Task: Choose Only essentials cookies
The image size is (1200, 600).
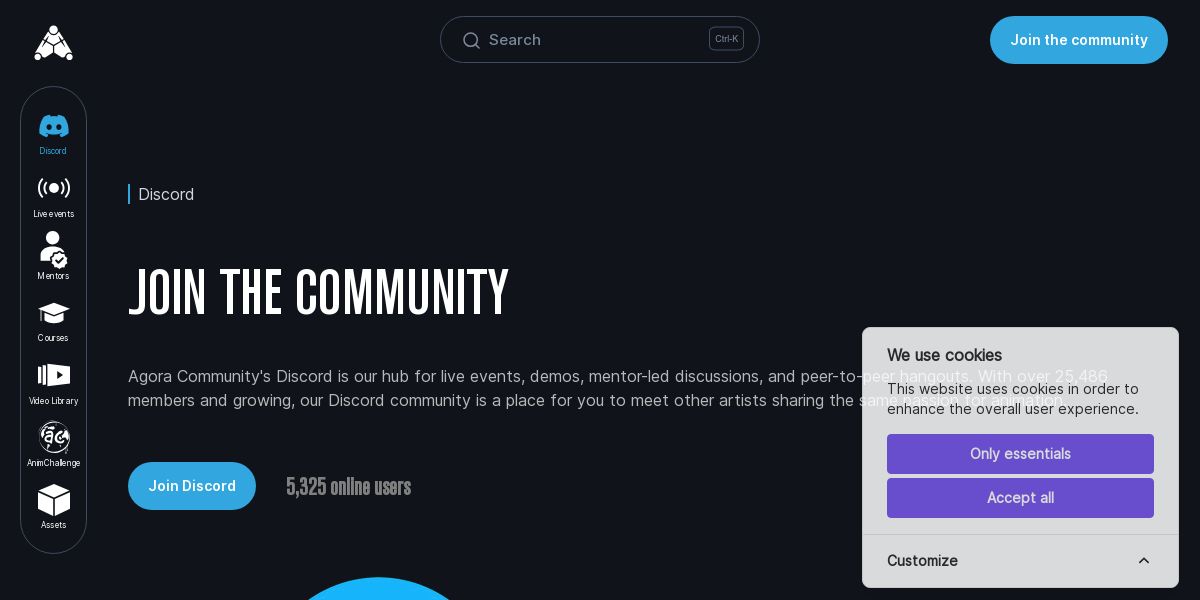Action: [x=1020, y=454]
